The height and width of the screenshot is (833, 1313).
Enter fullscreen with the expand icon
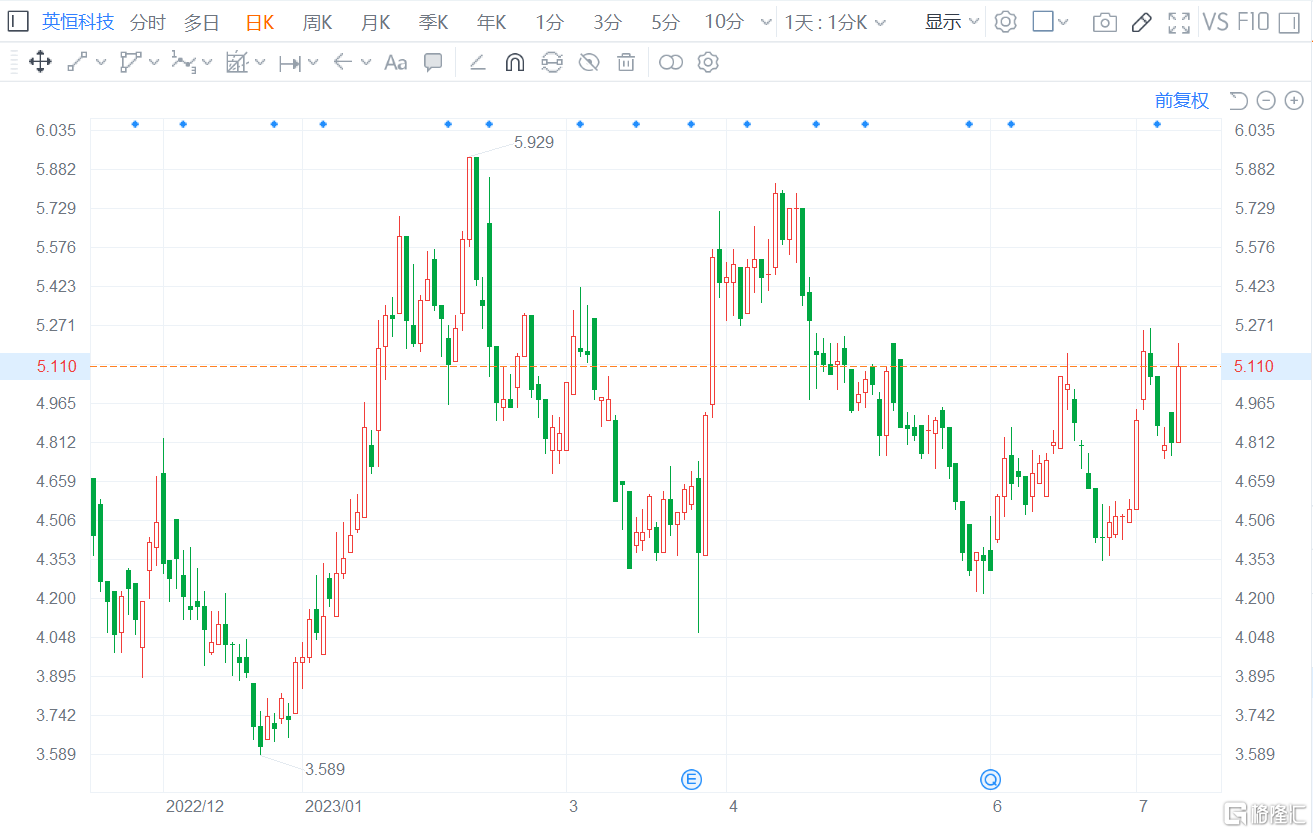click(1179, 21)
